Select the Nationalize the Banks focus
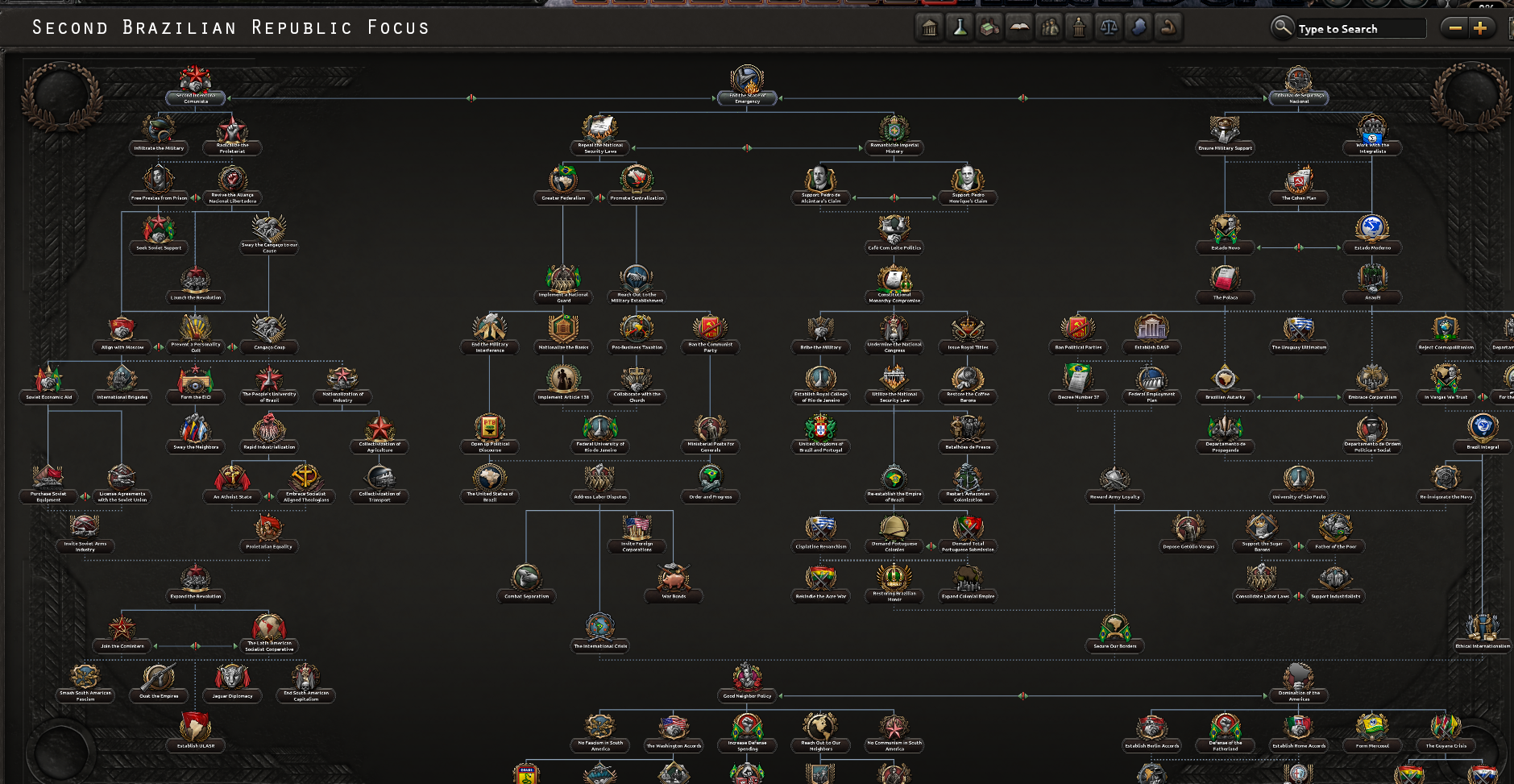Viewport: 1514px width, 784px height. tap(563, 334)
